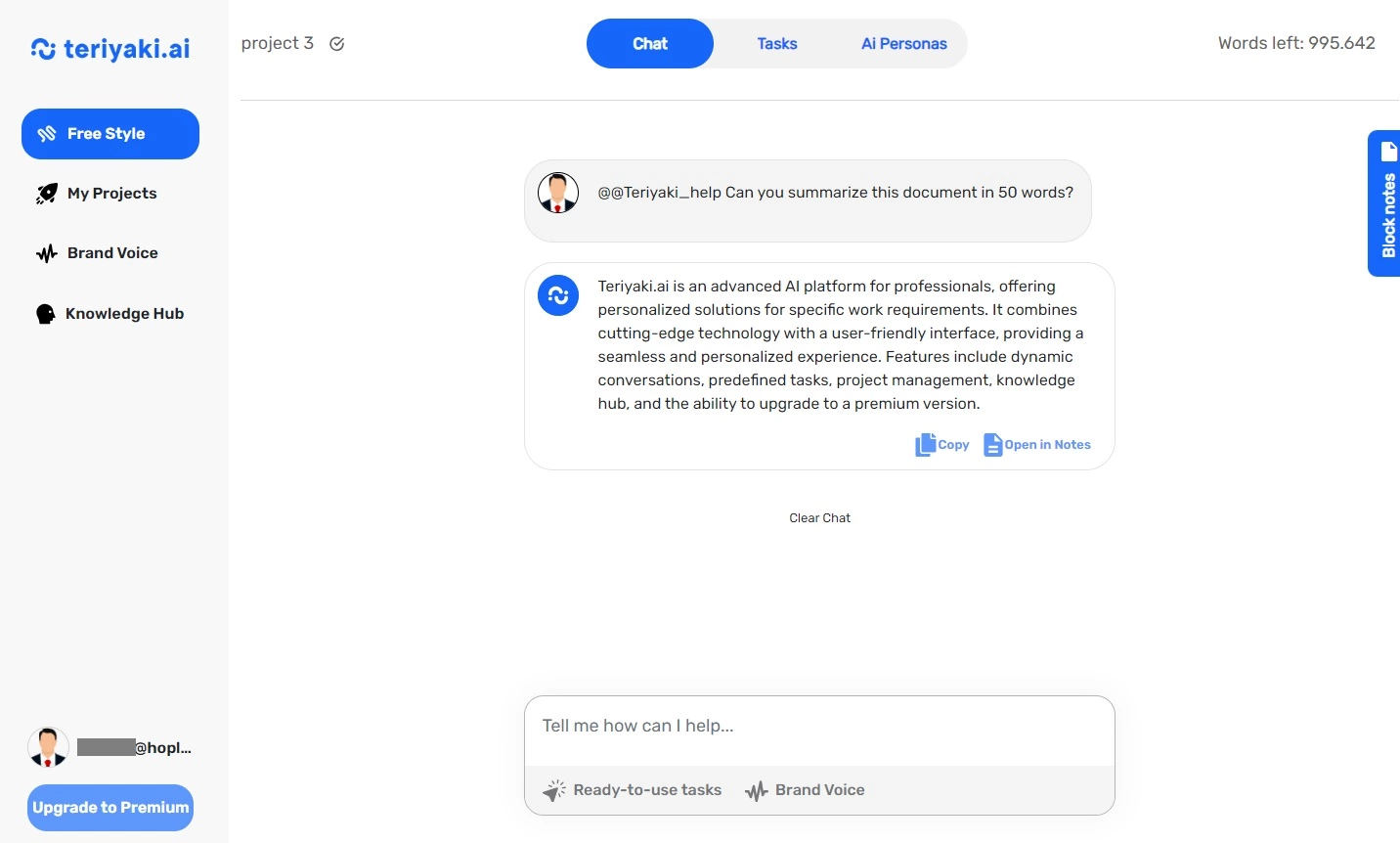Image resolution: width=1400 pixels, height=843 pixels.
Task: Click the user avatar in the chat message
Action: pos(558,193)
